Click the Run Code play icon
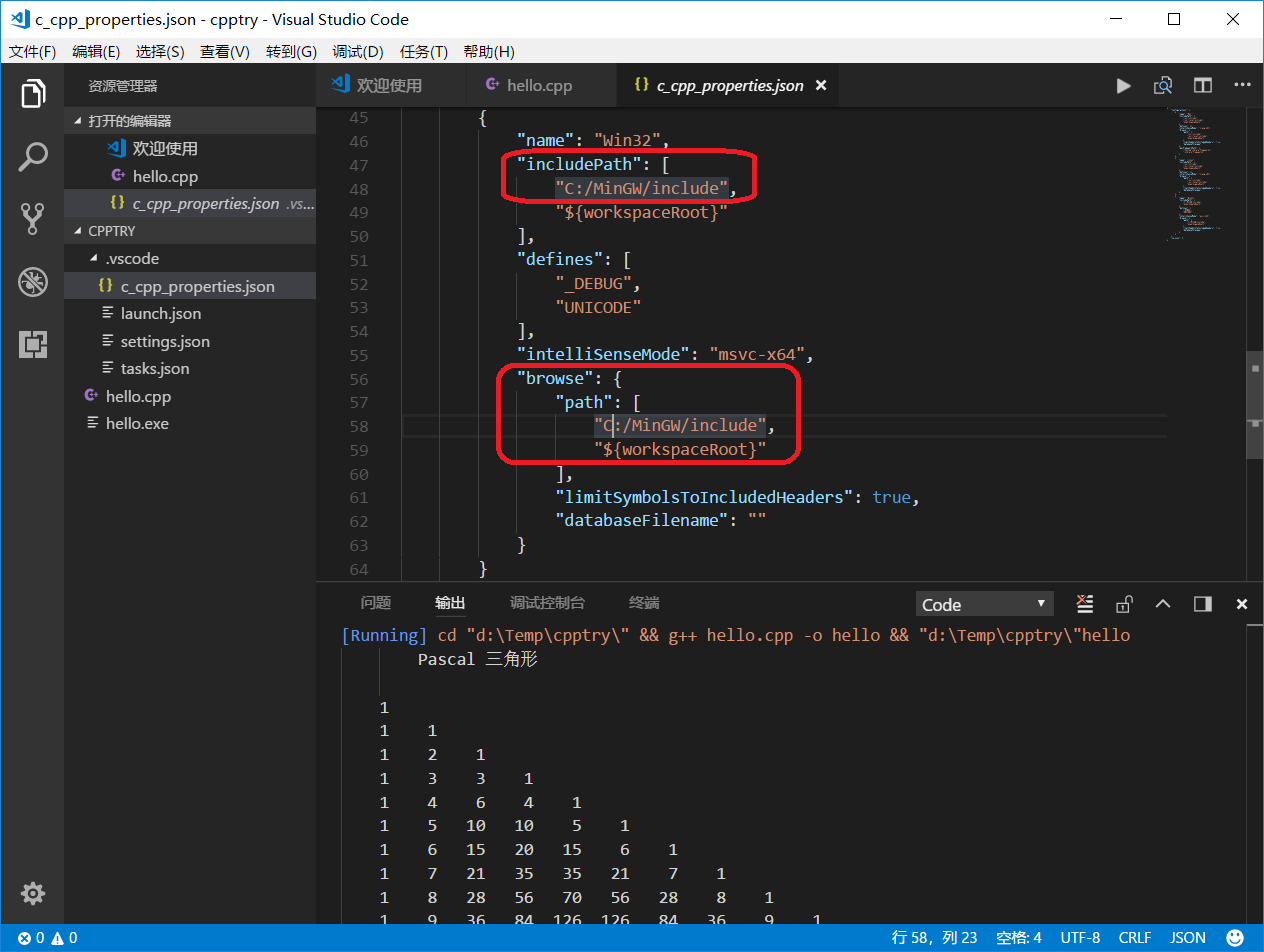1264x952 pixels. [1123, 86]
